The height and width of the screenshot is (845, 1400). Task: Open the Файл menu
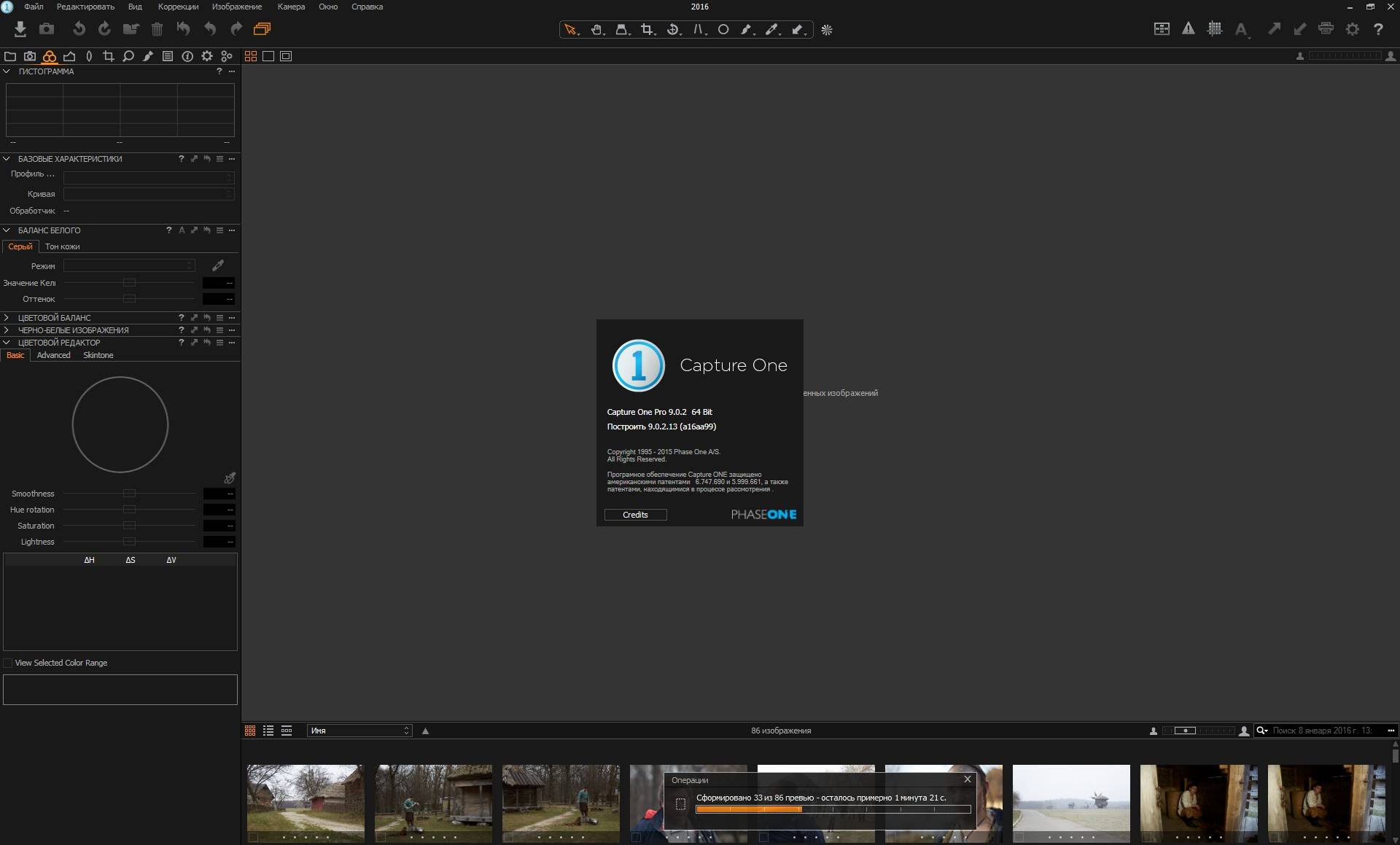34,7
